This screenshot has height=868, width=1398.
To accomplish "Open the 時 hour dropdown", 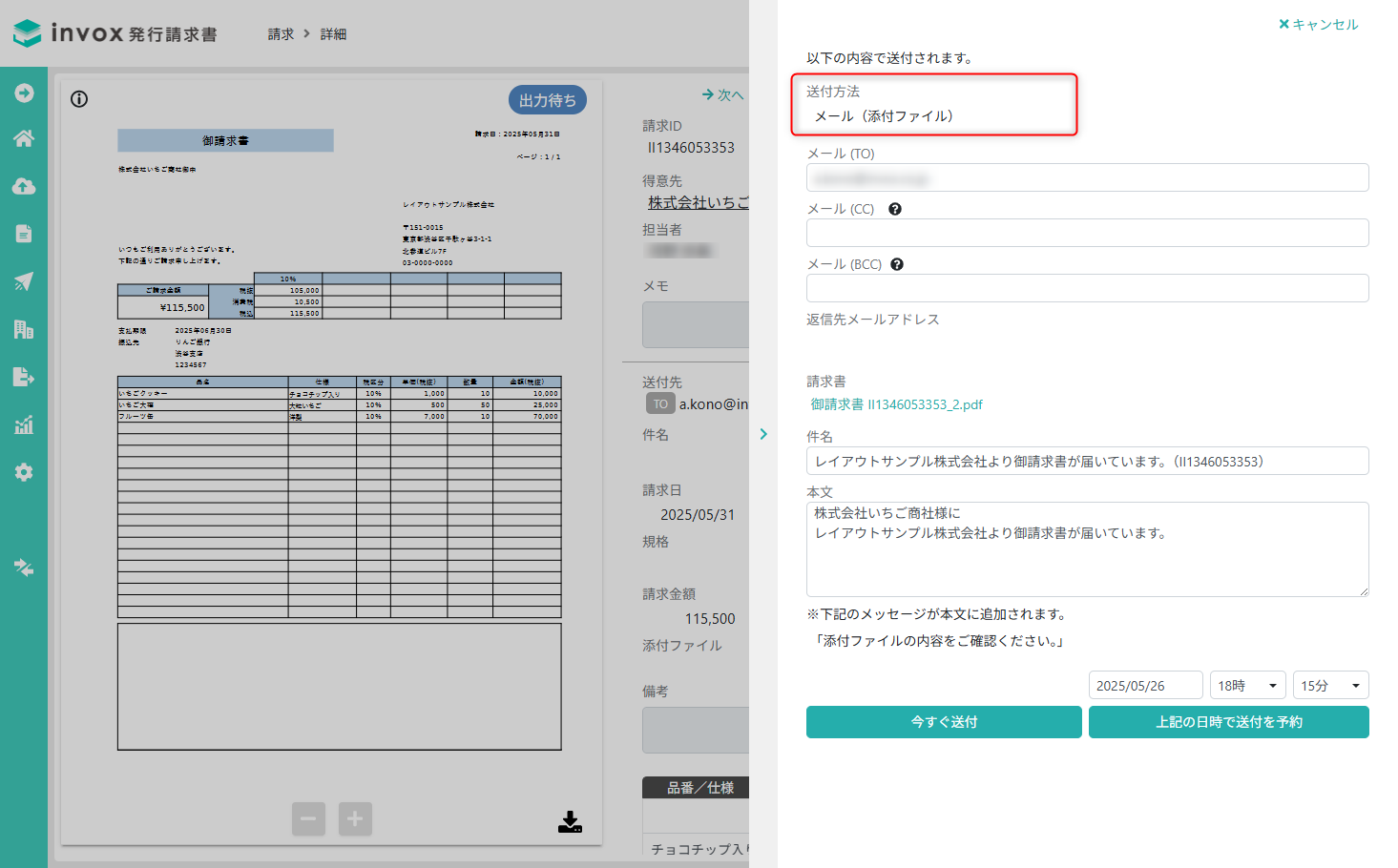I will tap(1248, 686).
